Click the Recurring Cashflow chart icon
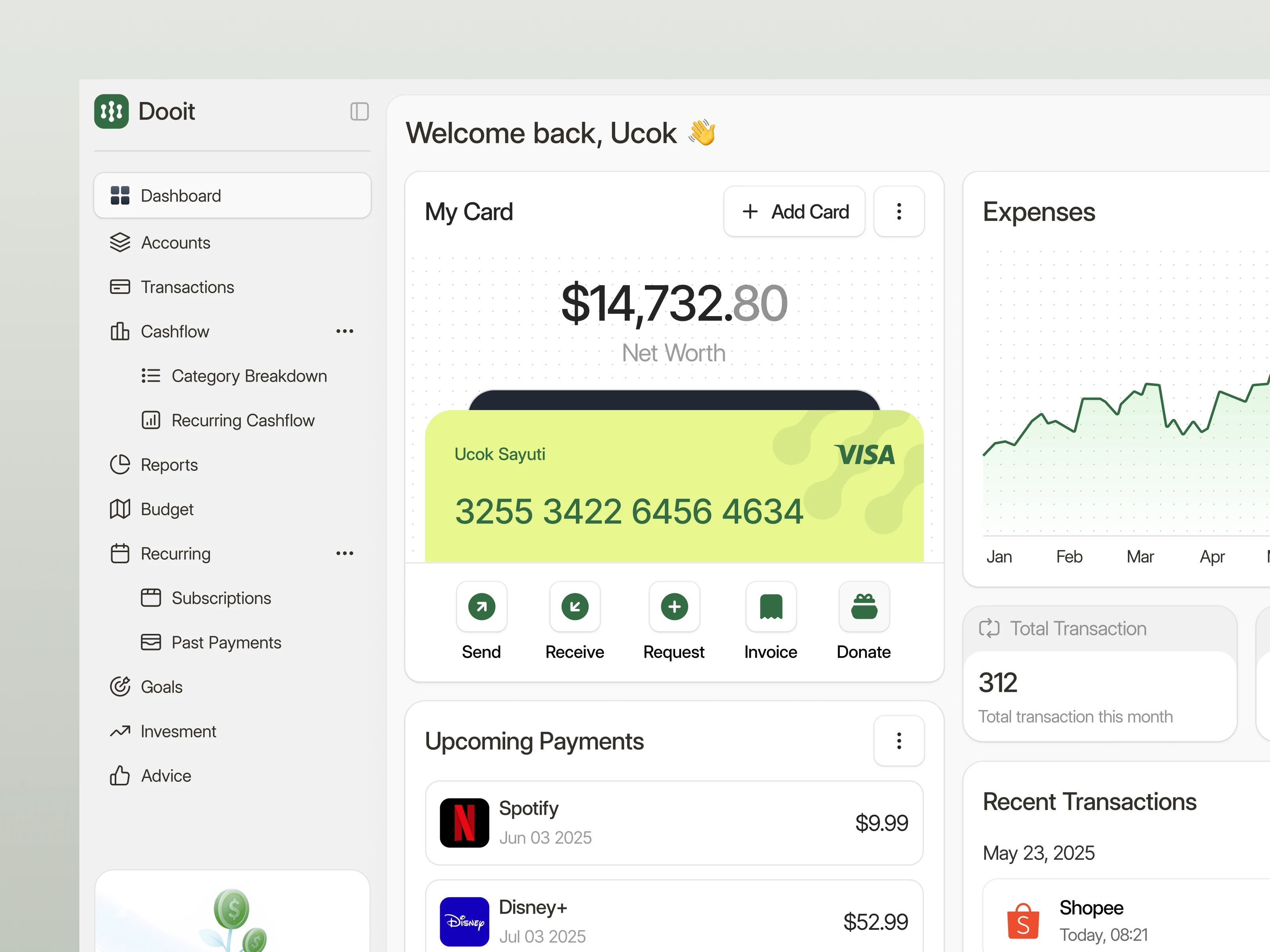The height and width of the screenshot is (952, 1270). (x=151, y=420)
